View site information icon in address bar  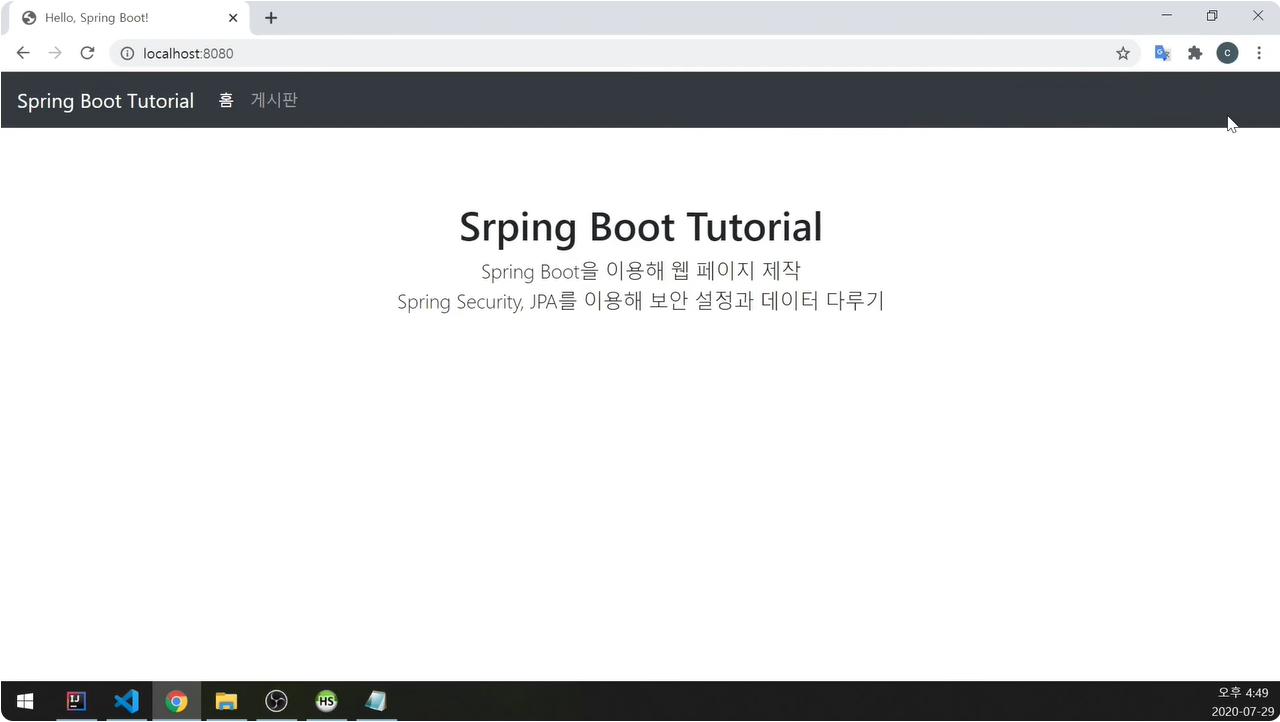(127, 53)
